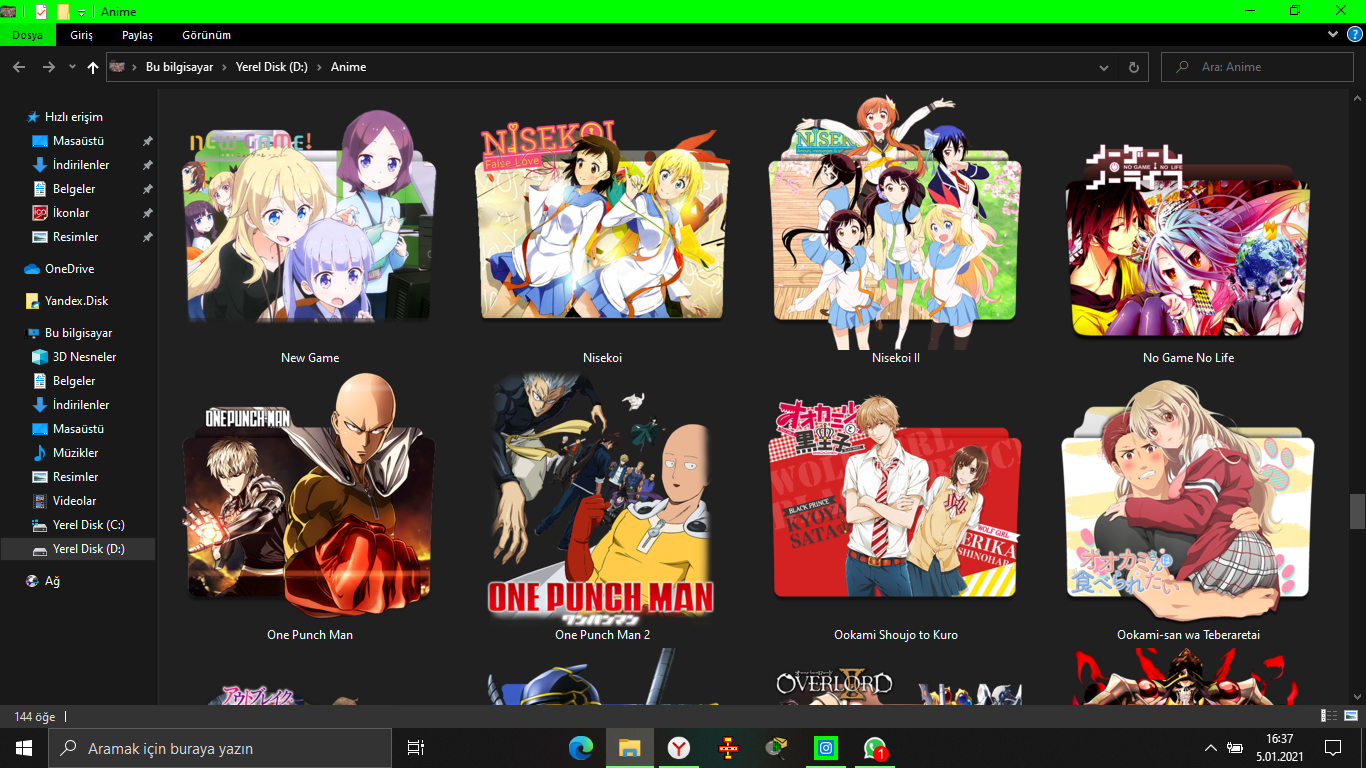
Task: Open the recent locations dropdown arrow
Action: point(72,67)
